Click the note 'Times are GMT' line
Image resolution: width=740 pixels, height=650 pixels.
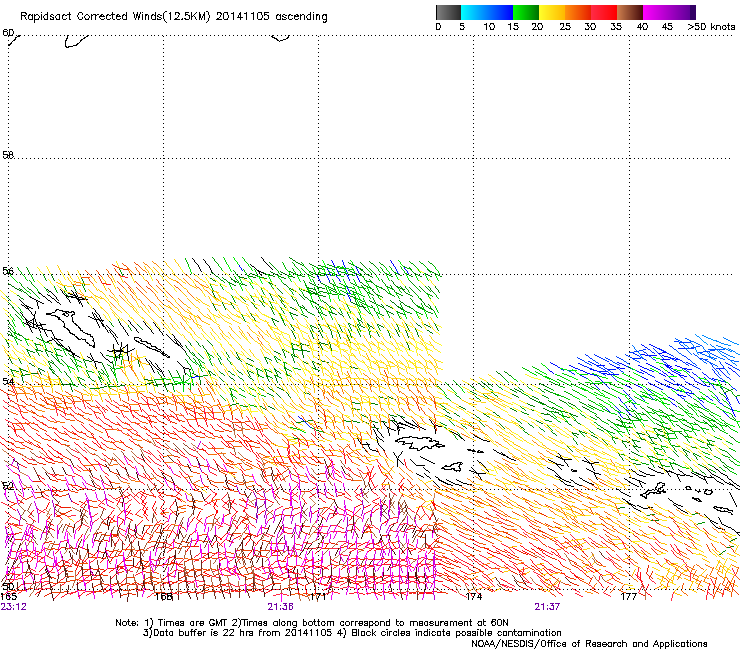(x=312, y=623)
